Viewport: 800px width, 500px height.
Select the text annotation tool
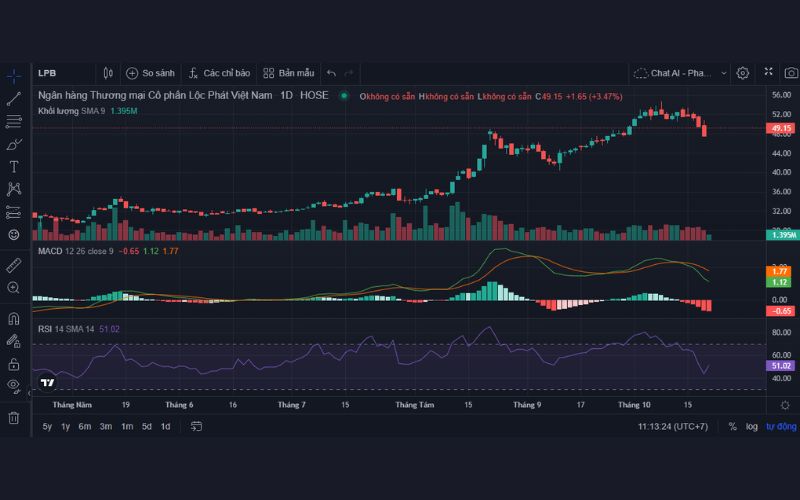click(x=14, y=166)
